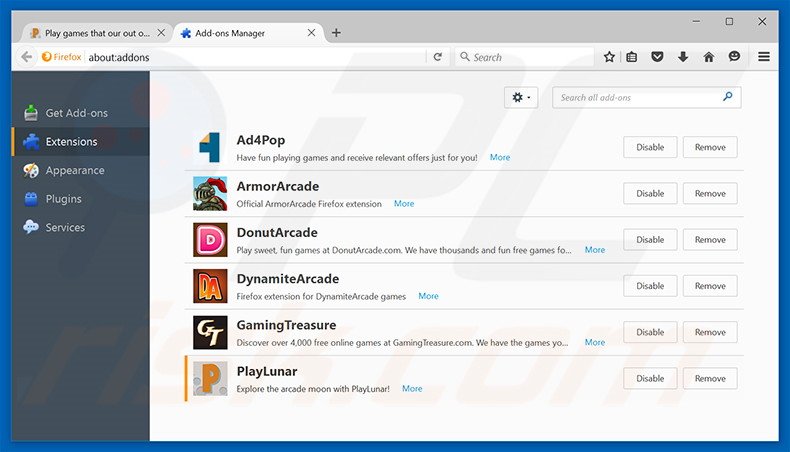Image resolution: width=790 pixels, height=452 pixels.
Task: Expand Ad4Pop details via More link
Action: (500, 157)
